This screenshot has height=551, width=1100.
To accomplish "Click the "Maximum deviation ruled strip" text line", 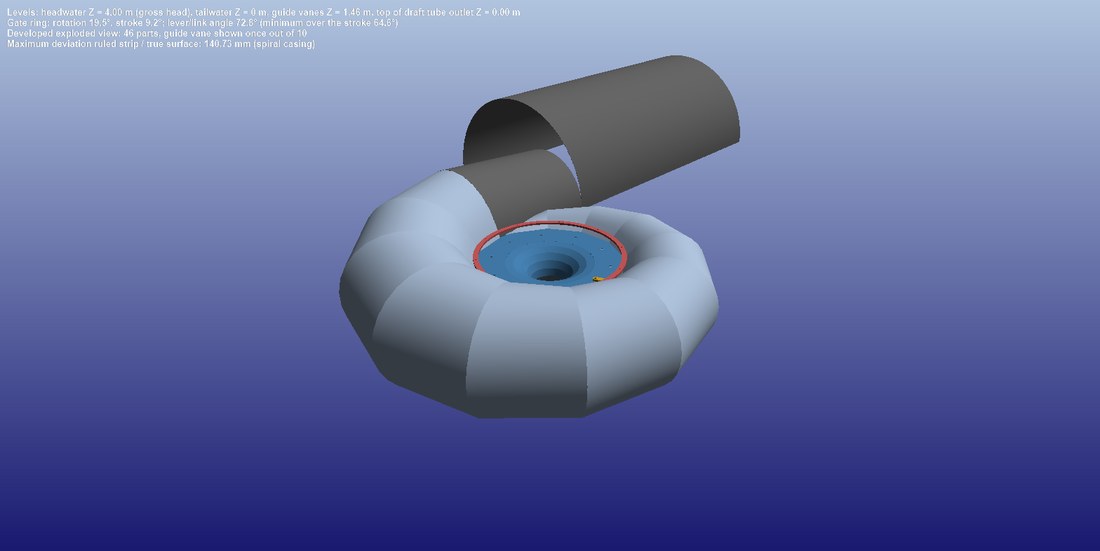I will [161, 44].
